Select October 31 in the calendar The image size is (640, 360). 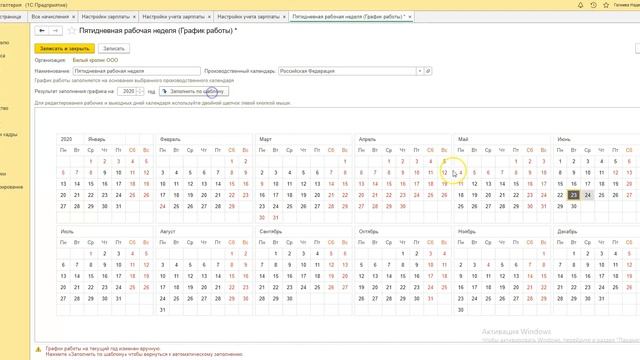(431, 299)
